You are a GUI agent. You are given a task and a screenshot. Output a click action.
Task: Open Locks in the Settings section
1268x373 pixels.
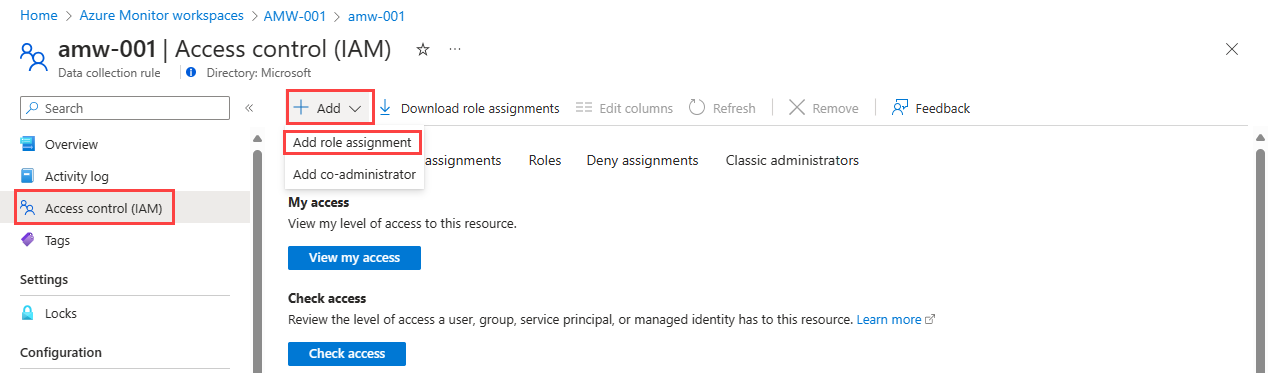61,313
